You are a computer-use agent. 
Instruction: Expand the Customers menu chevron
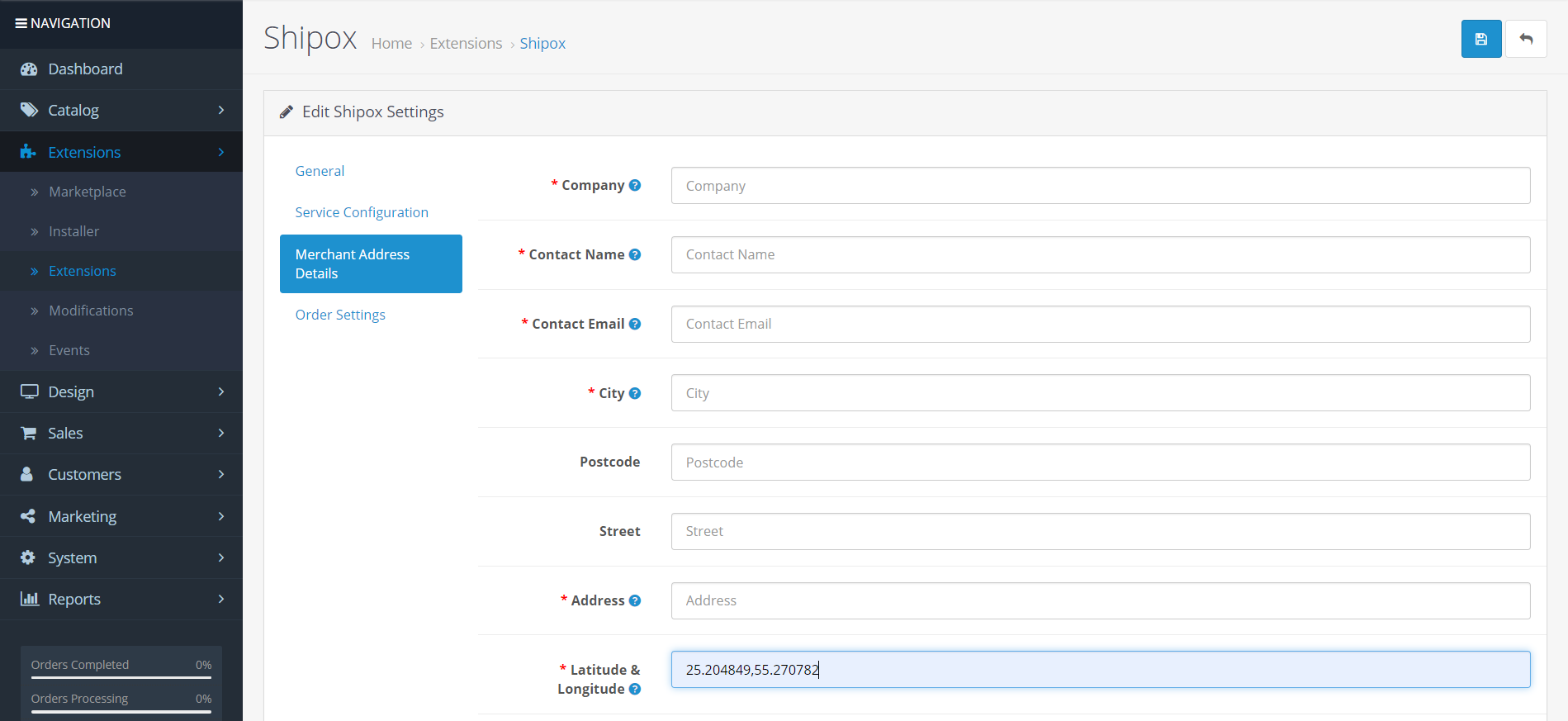tap(221, 474)
